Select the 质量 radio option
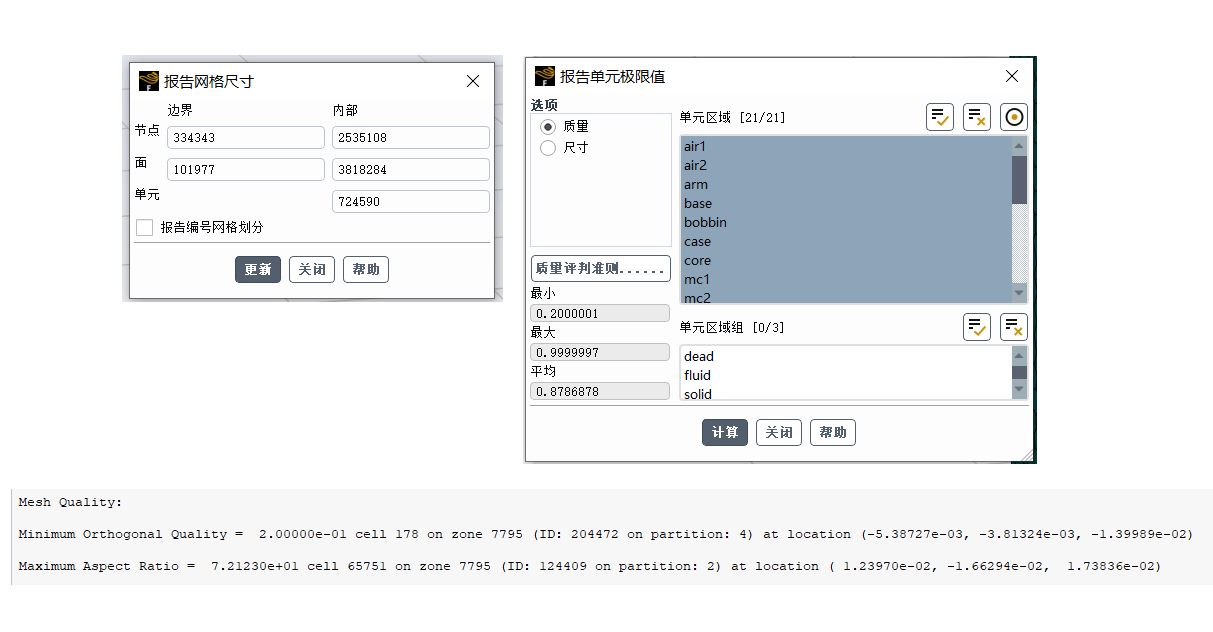 [548, 127]
